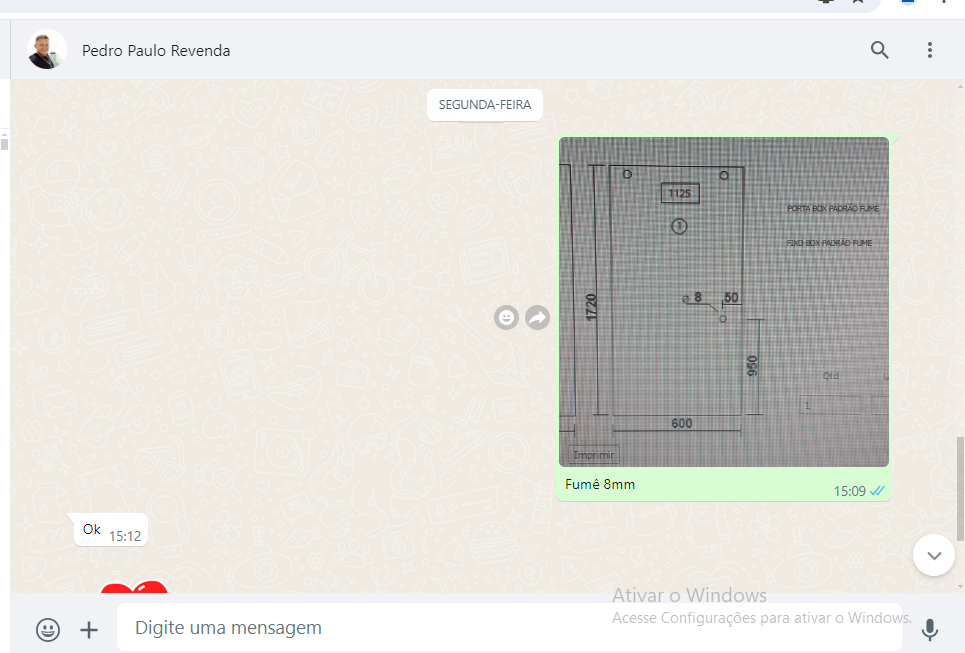The height and width of the screenshot is (653, 965).
Task: Click the 15:12 timestamp on Ok
Action: pos(125,536)
